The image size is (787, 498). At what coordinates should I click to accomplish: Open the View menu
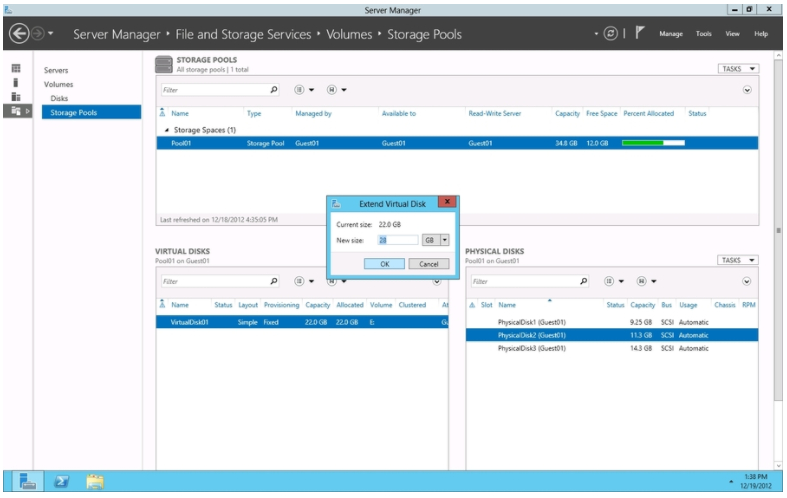pyautogui.click(x=732, y=34)
